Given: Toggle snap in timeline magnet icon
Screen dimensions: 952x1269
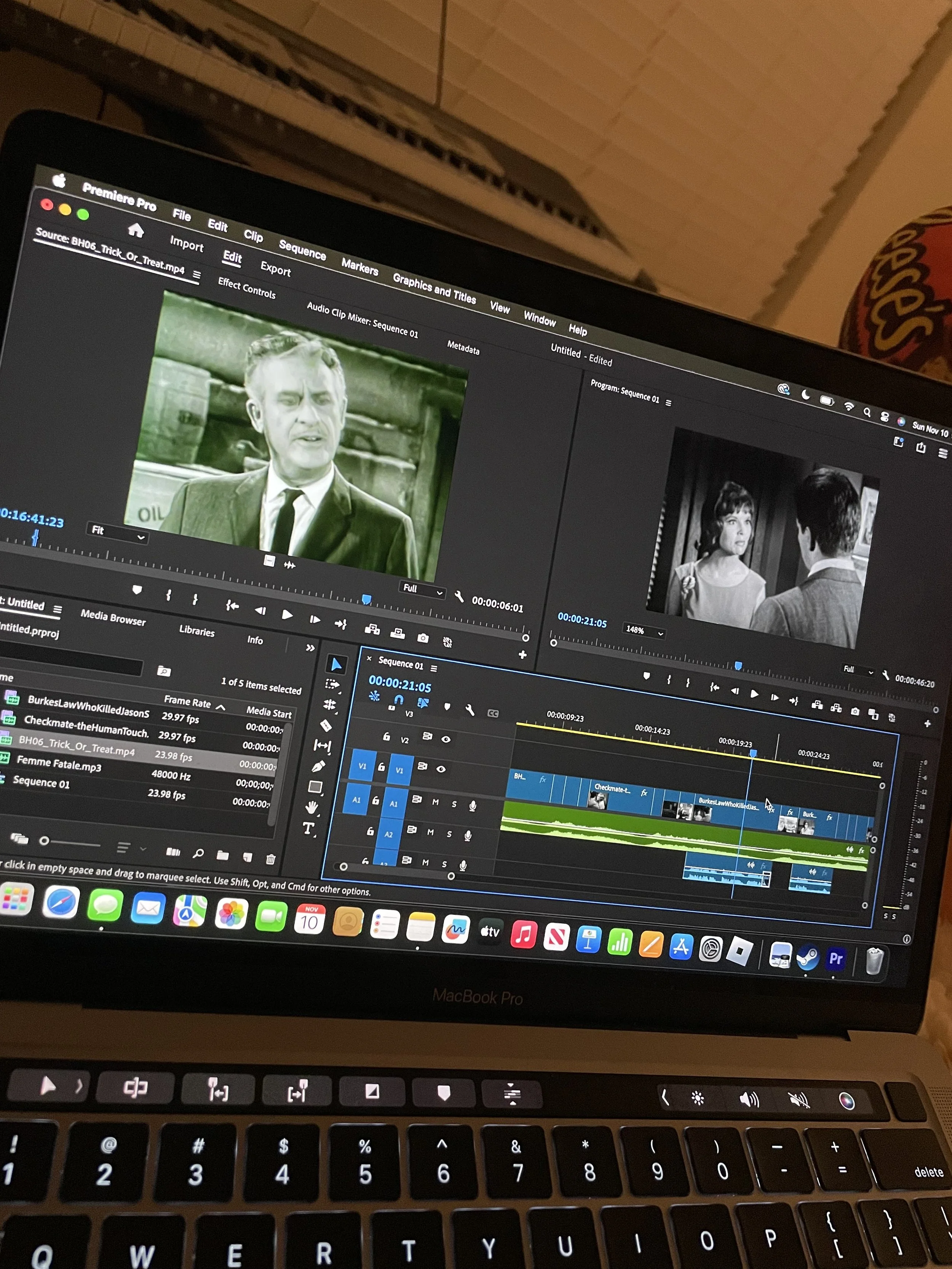Looking at the screenshot, I should tap(398, 699).
